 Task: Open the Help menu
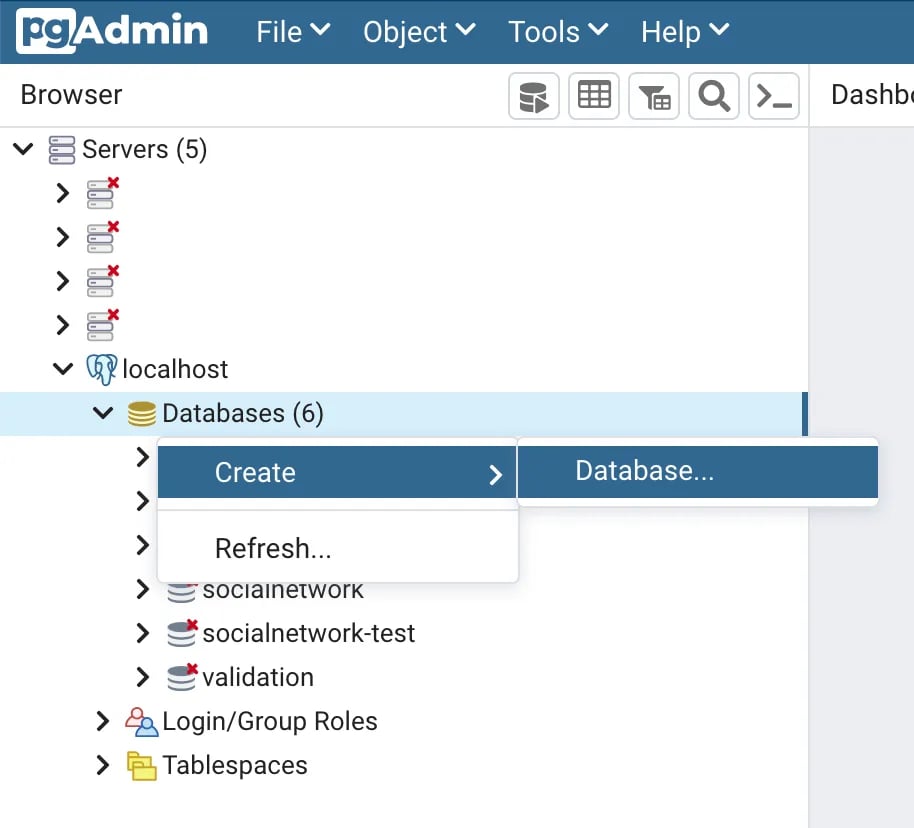(684, 31)
